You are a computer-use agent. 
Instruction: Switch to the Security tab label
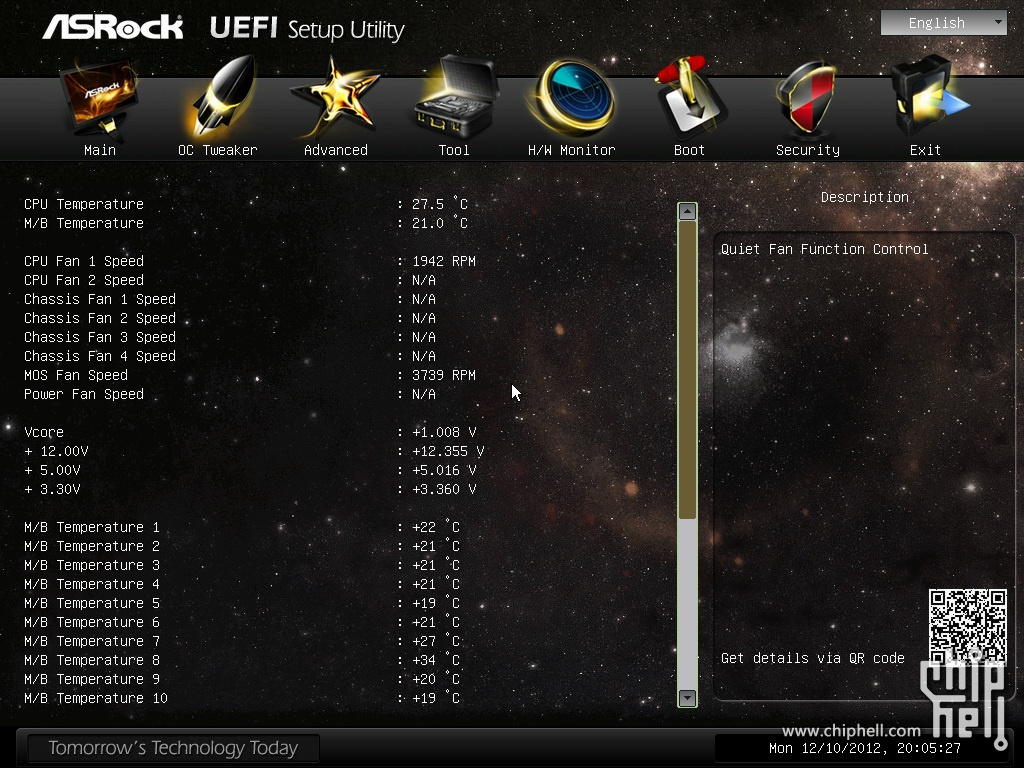808,150
